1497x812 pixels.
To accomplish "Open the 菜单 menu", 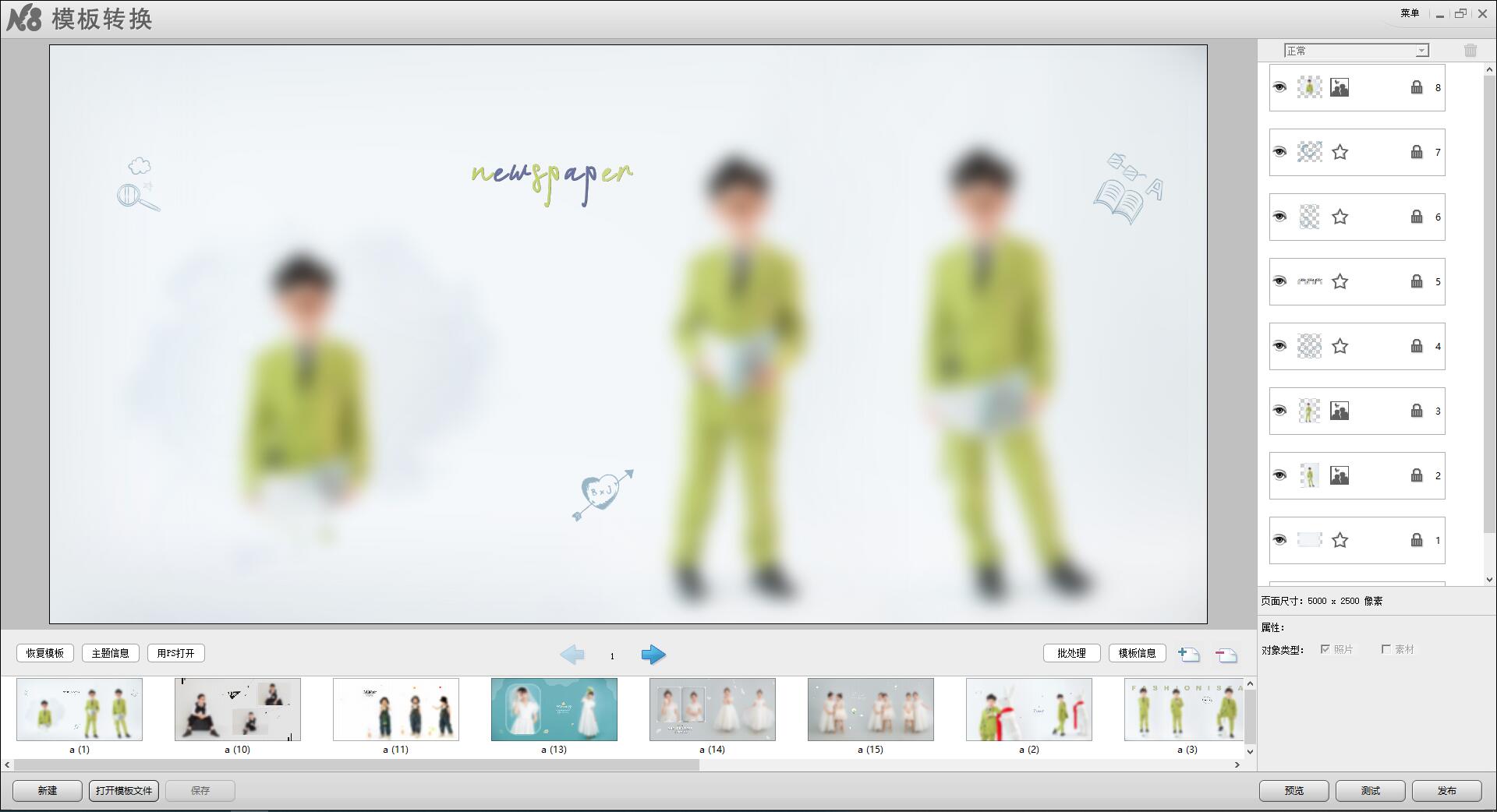I will tap(1409, 13).
